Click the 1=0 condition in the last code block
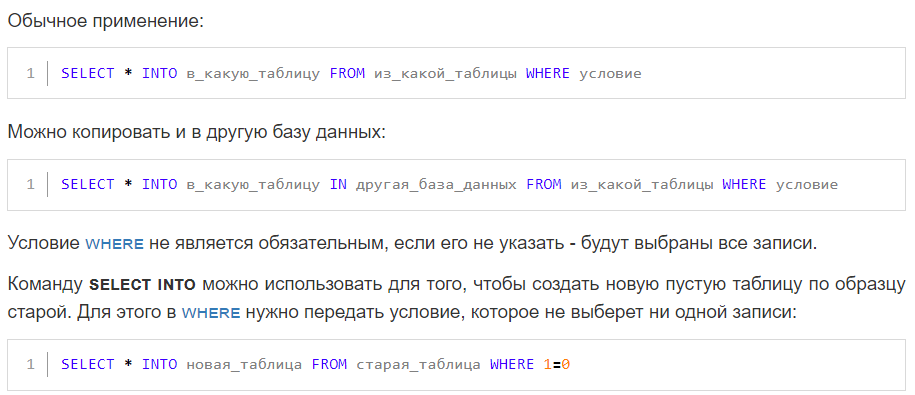 557,365
